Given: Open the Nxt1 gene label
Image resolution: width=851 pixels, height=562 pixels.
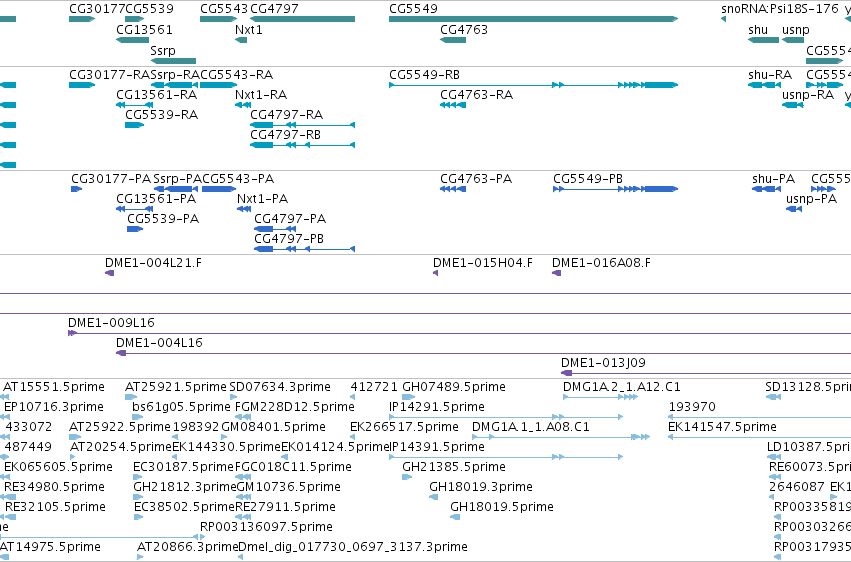Looking at the screenshot, I should [x=249, y=29].
